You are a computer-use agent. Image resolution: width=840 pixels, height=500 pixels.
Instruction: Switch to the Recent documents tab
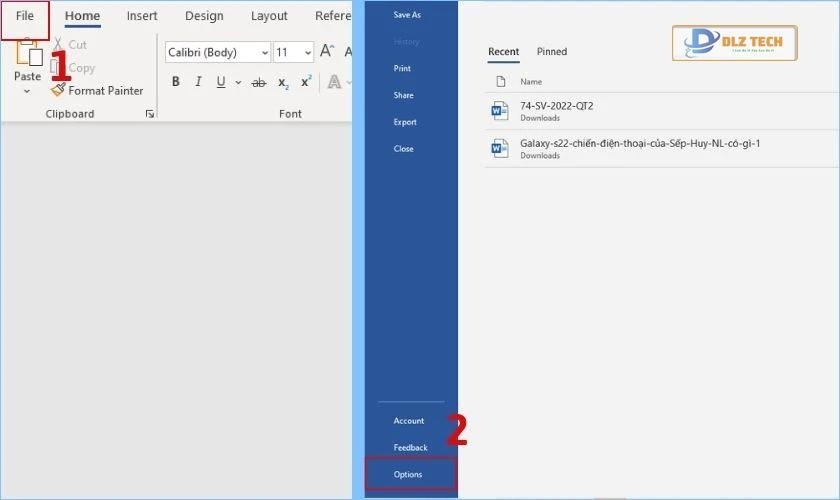tap(504, 52)
